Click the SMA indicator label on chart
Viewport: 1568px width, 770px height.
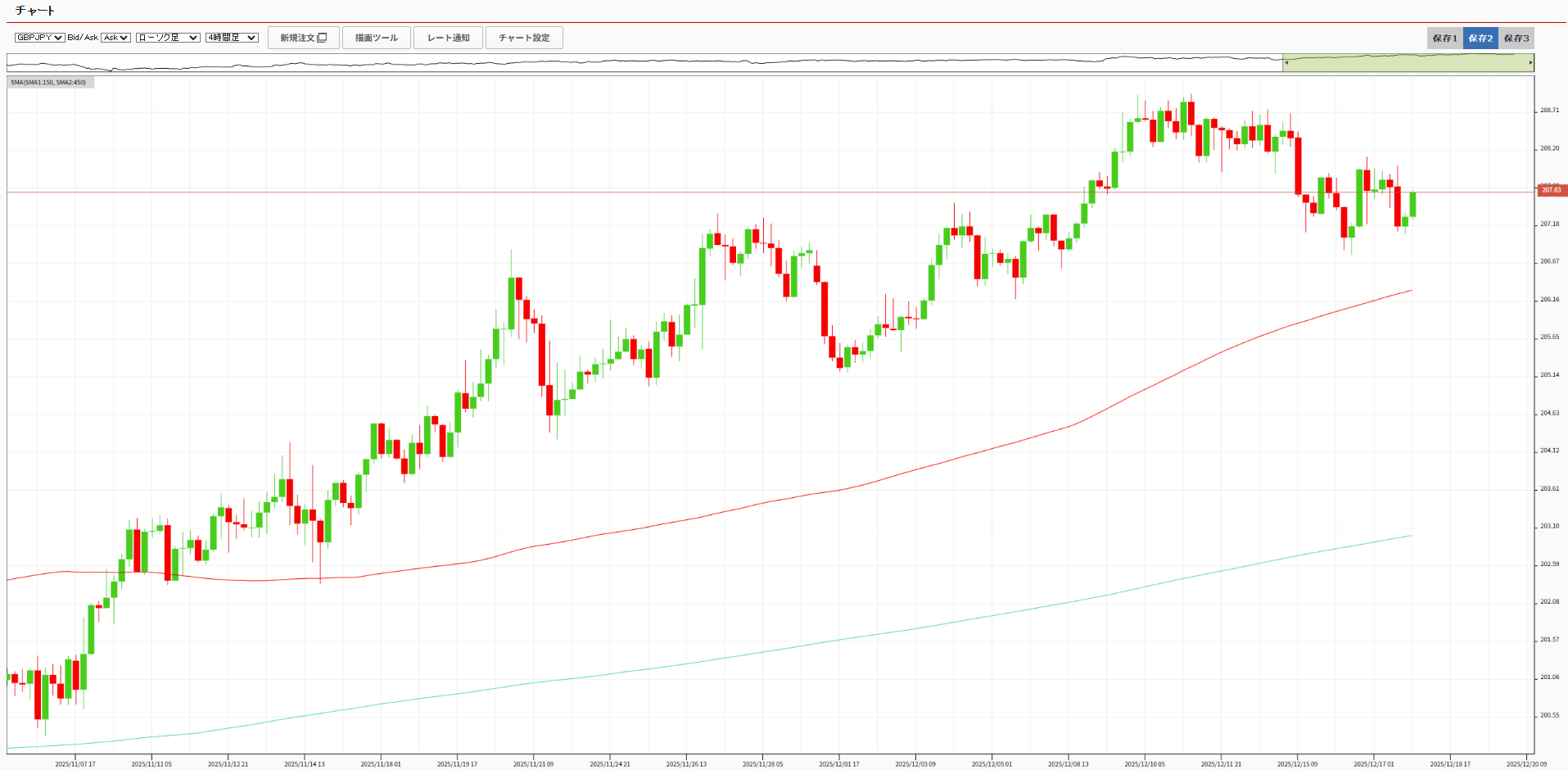pyautogui.click(x=49, y=82)
